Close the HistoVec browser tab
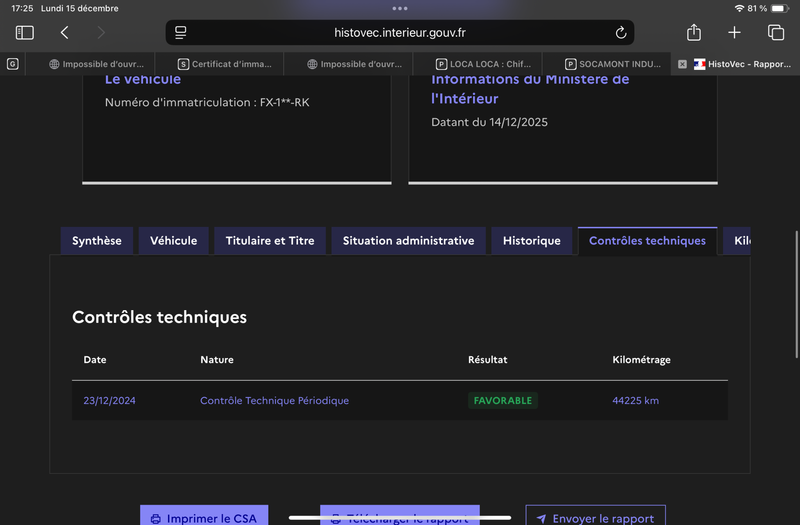The image size is (800, 525). (682, 64)
